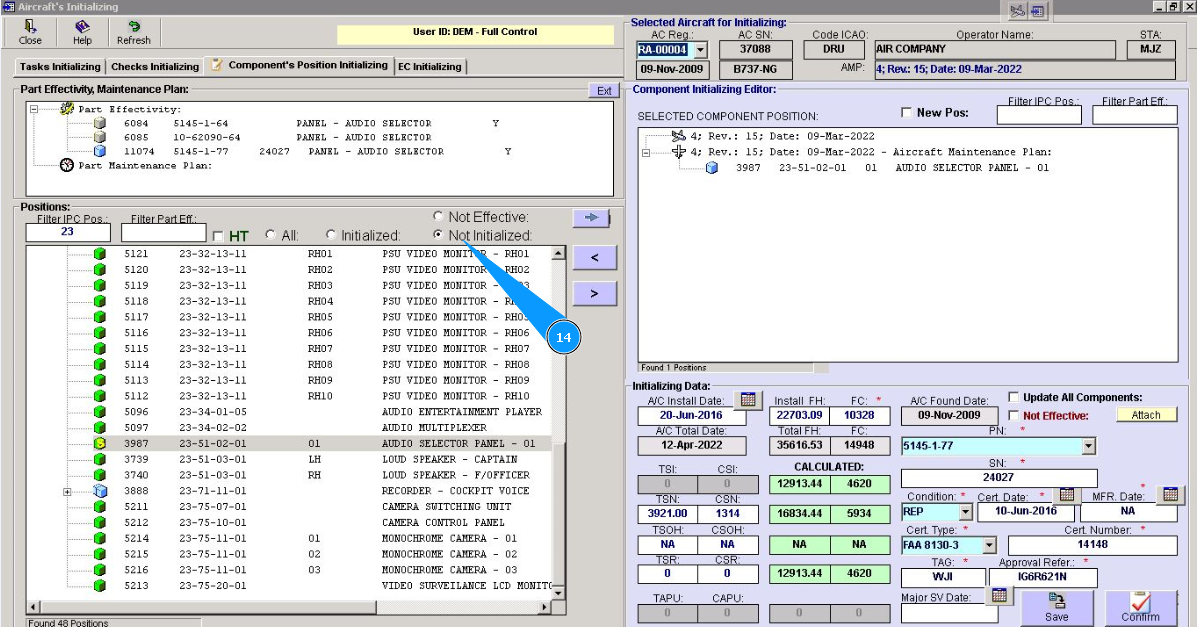Open calendar icon beside MFR. Date
This screenshot has height=629, width=1197.
1169,494
